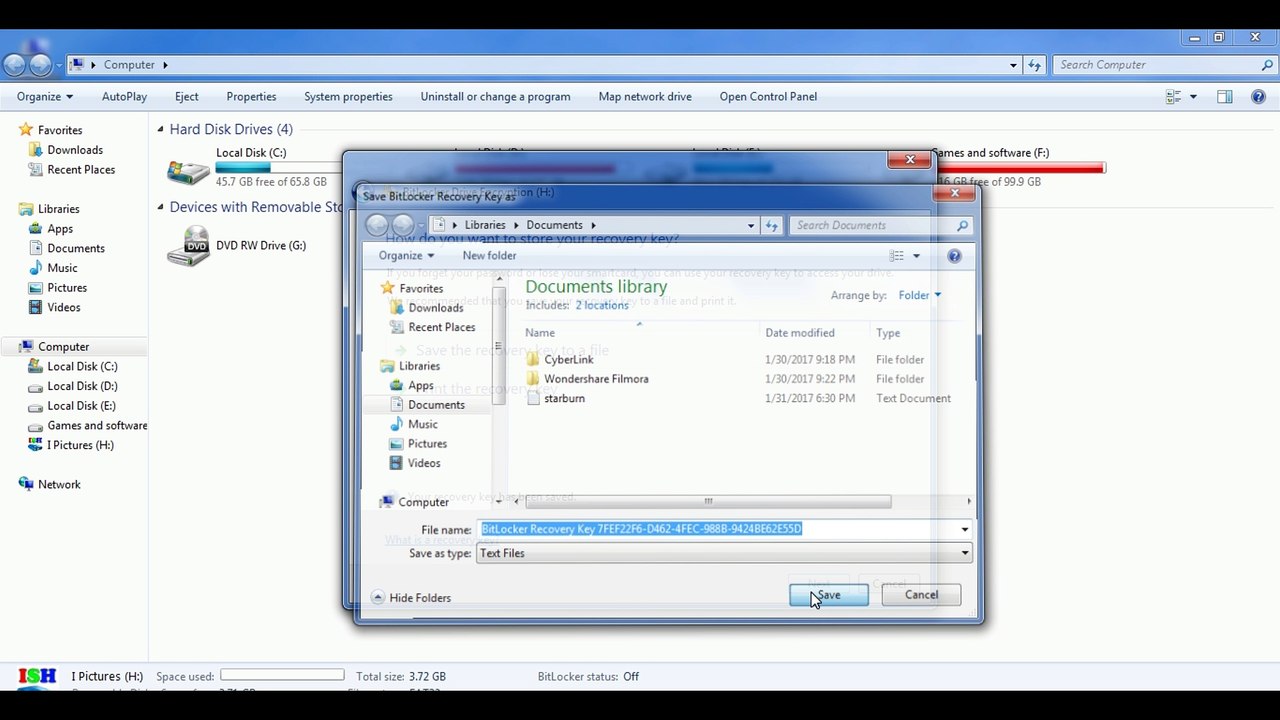Click horizontal scrollbar in Save dialog file list

(x=708, y=501)
